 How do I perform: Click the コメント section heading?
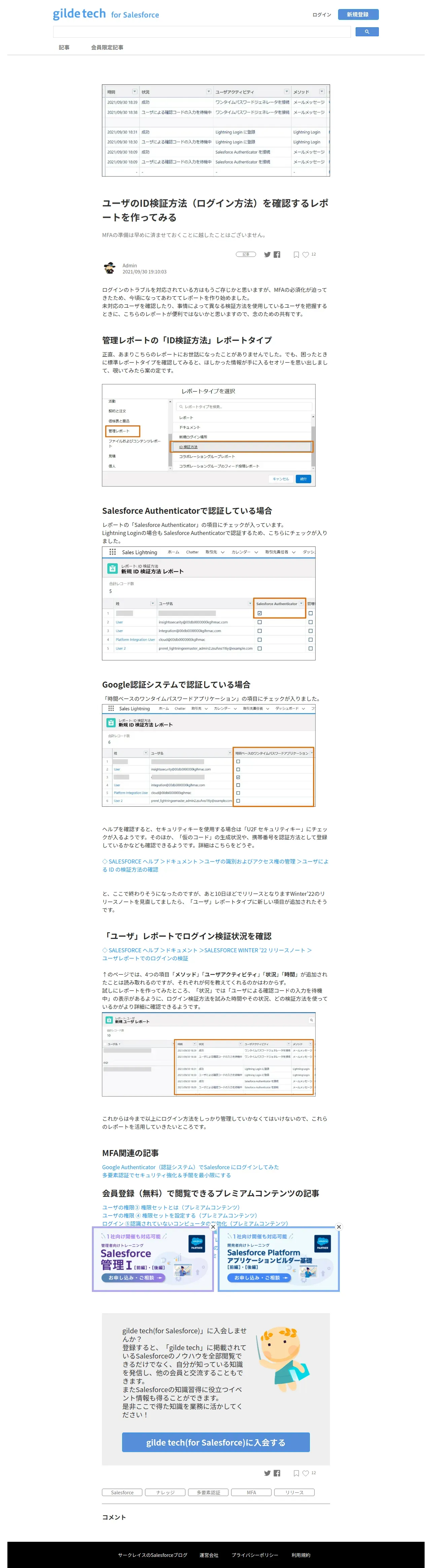(x=114, y=1517)
